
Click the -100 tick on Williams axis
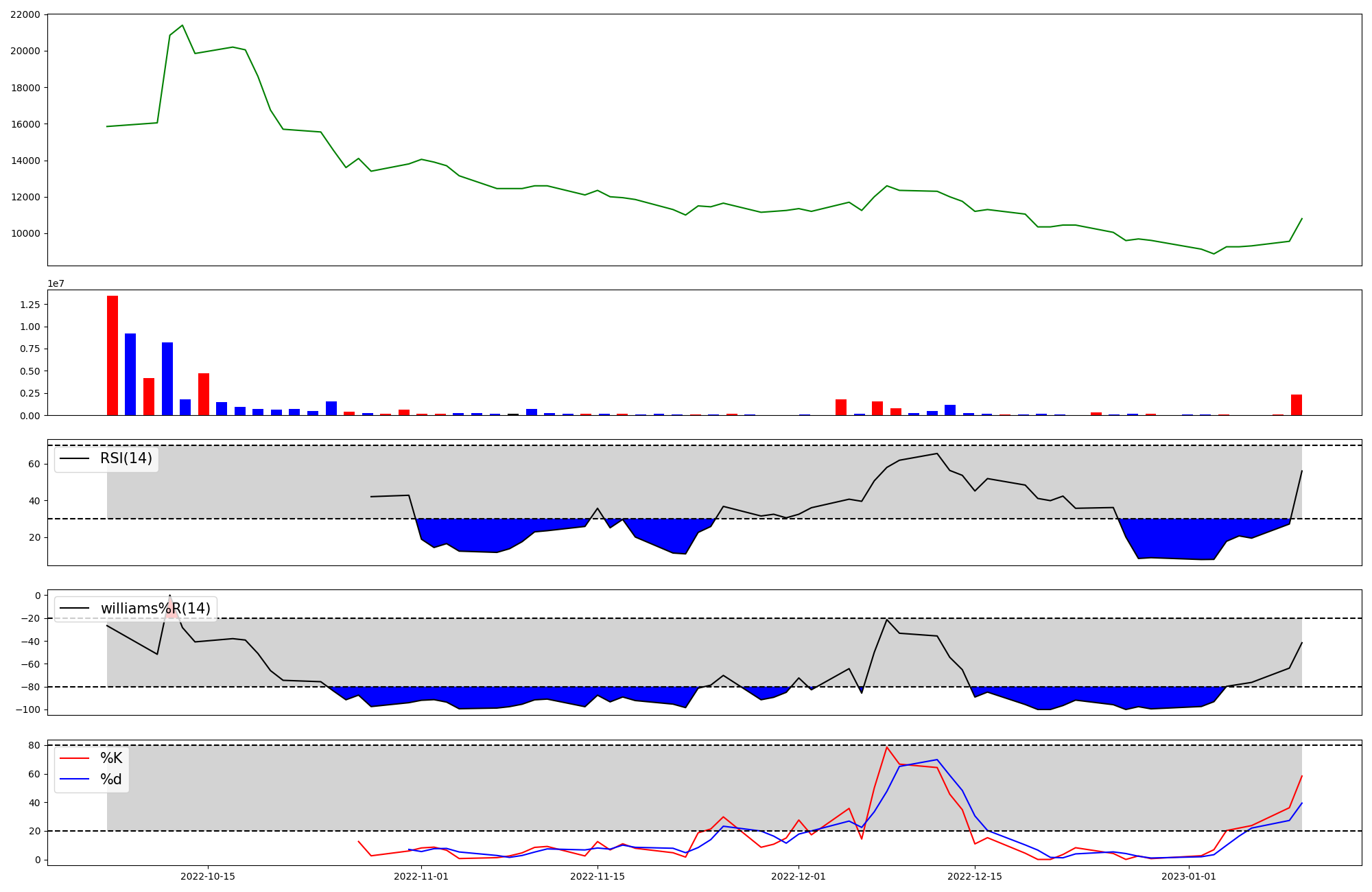tap(28, 709)
